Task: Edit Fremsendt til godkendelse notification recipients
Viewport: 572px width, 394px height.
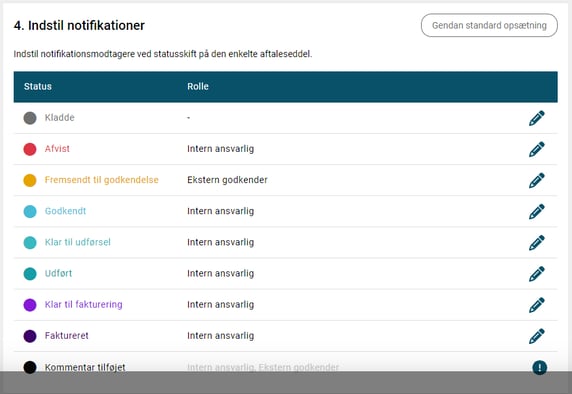Action: point(537,180)
